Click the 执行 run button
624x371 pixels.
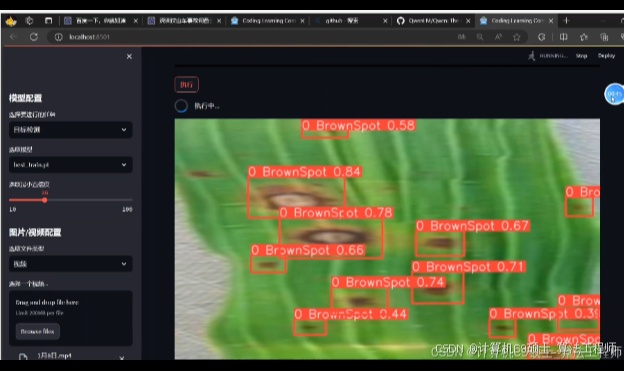point(187,84)
